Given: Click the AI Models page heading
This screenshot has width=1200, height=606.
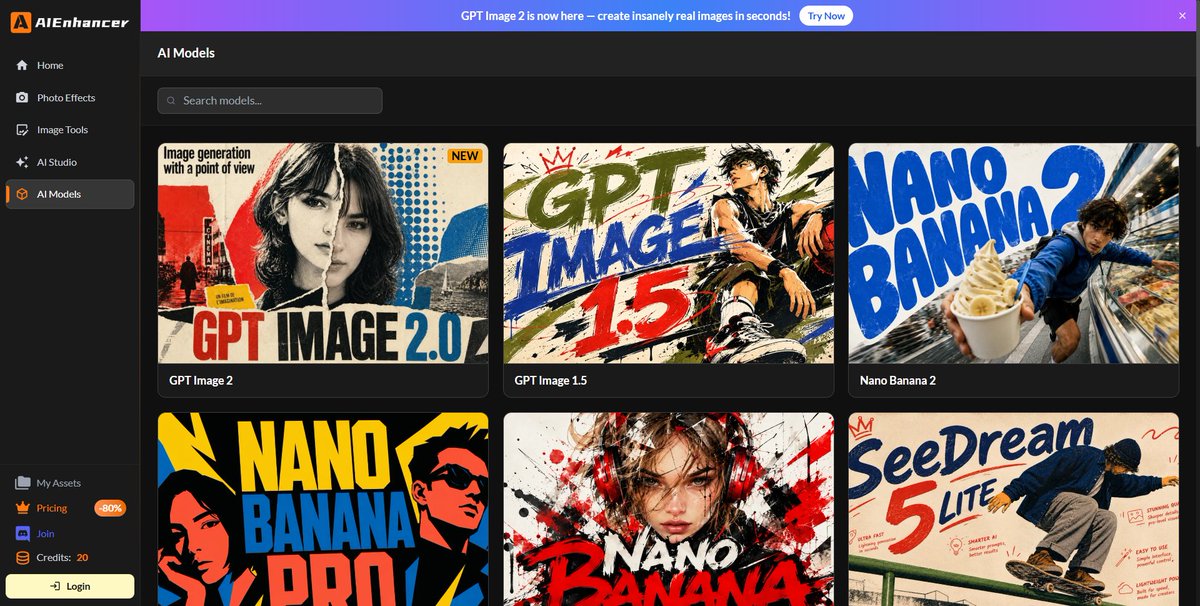Looking at the screenshot, I should (x=186, y=53).
